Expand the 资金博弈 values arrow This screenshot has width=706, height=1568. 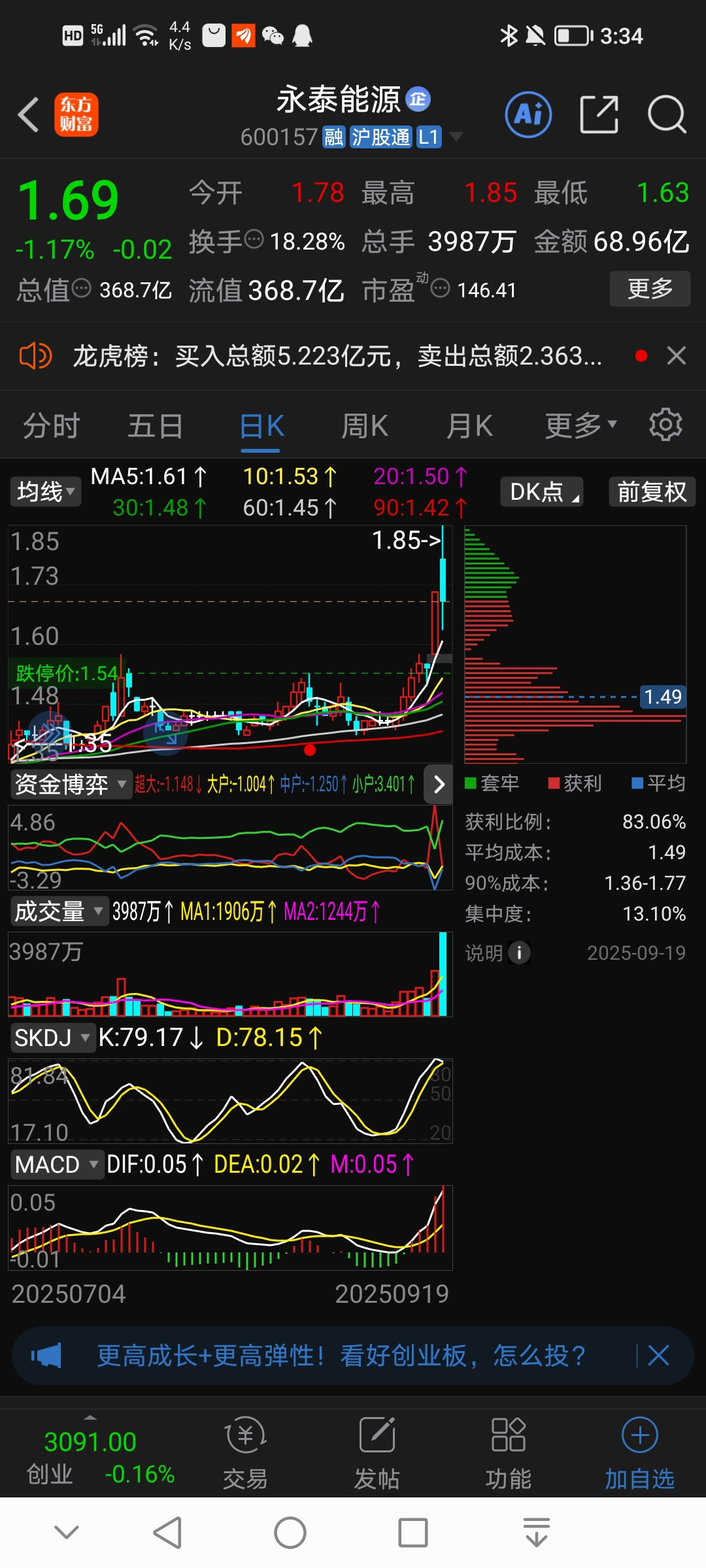coord(439,784)
